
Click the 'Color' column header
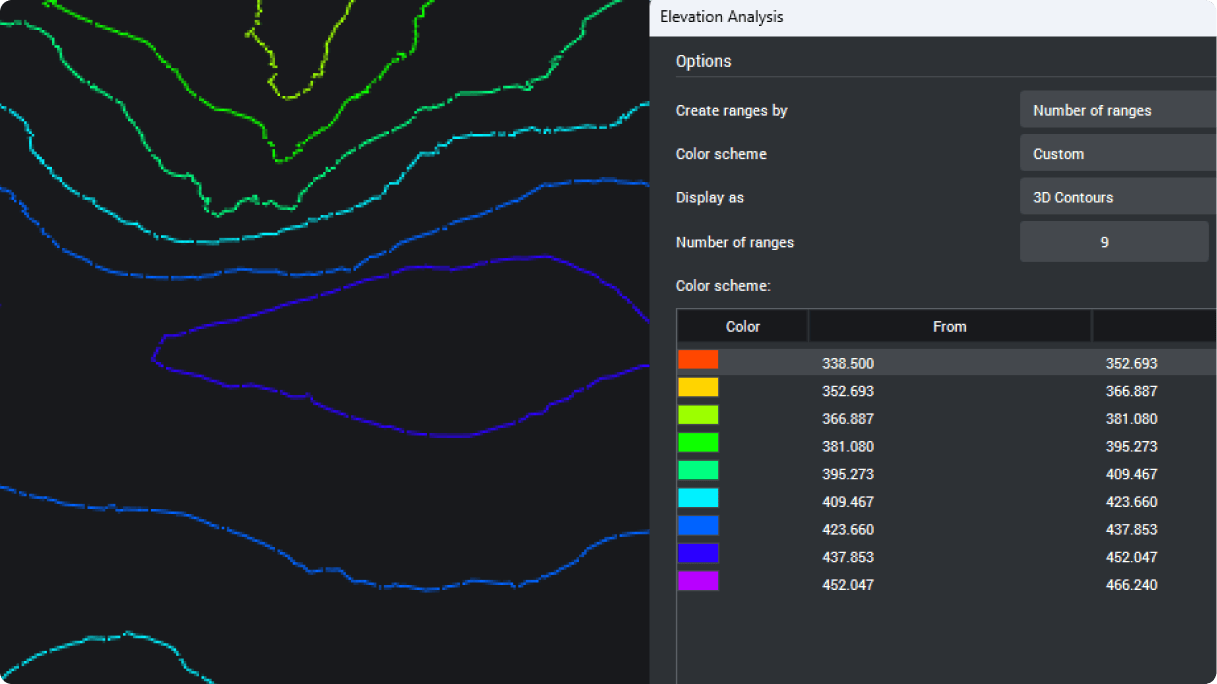coord(742,326)
